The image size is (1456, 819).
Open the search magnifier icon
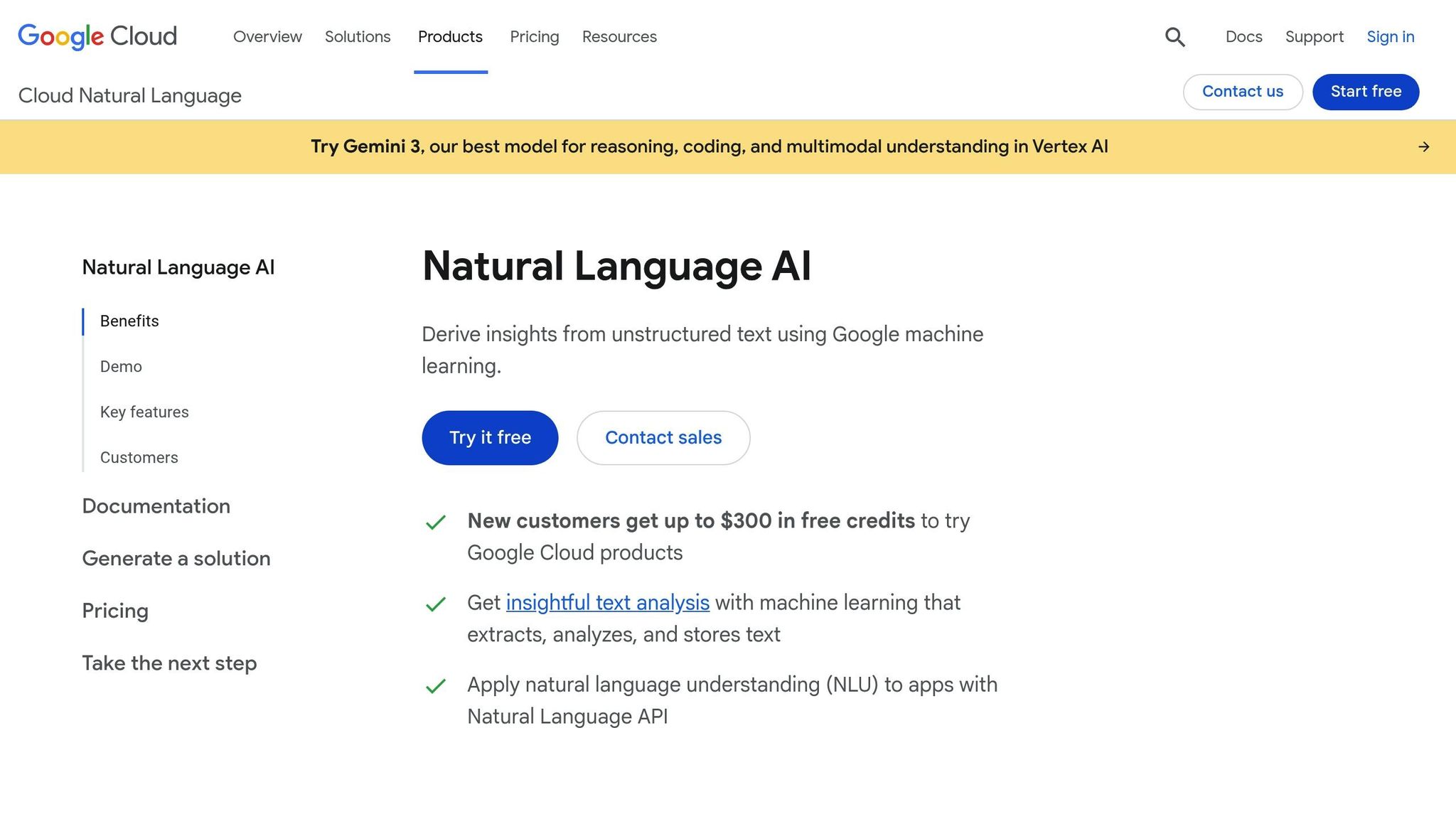(x=1174, y=36)
